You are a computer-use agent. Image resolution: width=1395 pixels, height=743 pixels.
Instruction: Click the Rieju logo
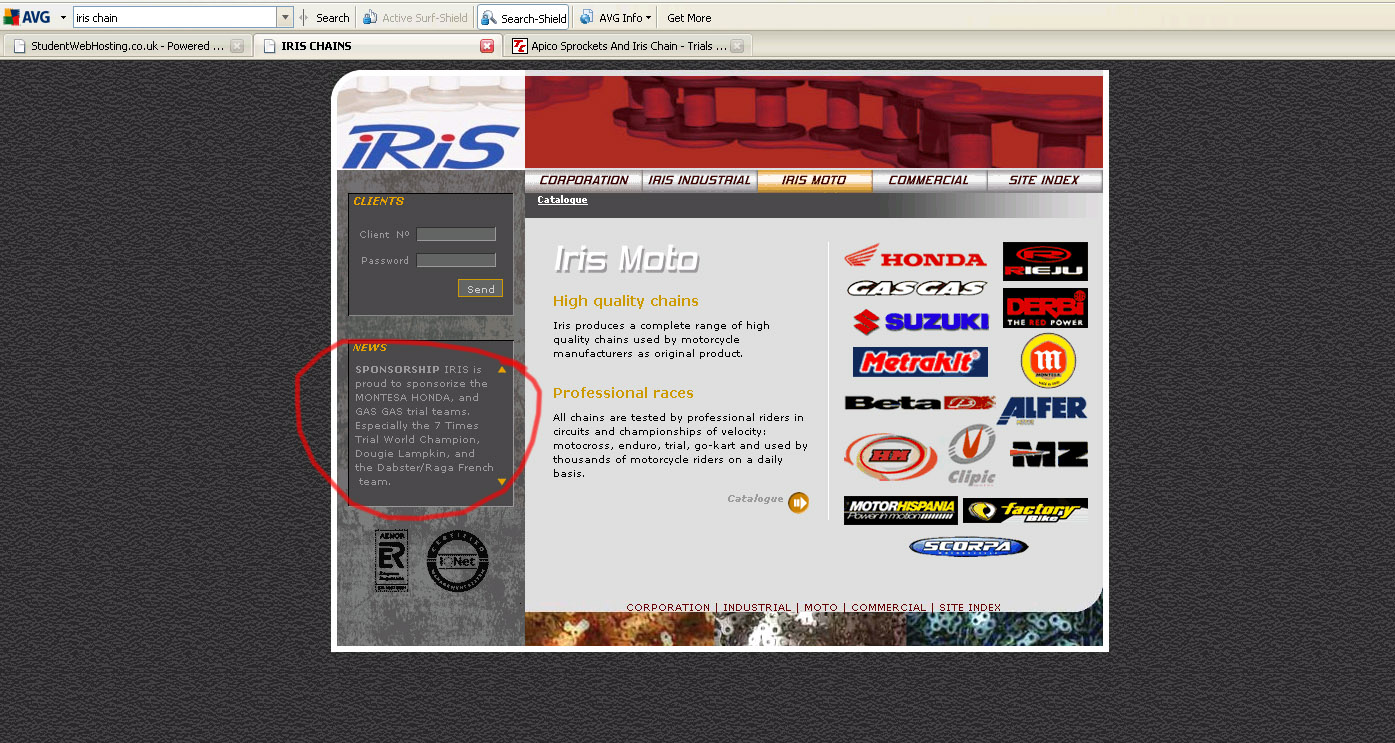click(1045, 261)
